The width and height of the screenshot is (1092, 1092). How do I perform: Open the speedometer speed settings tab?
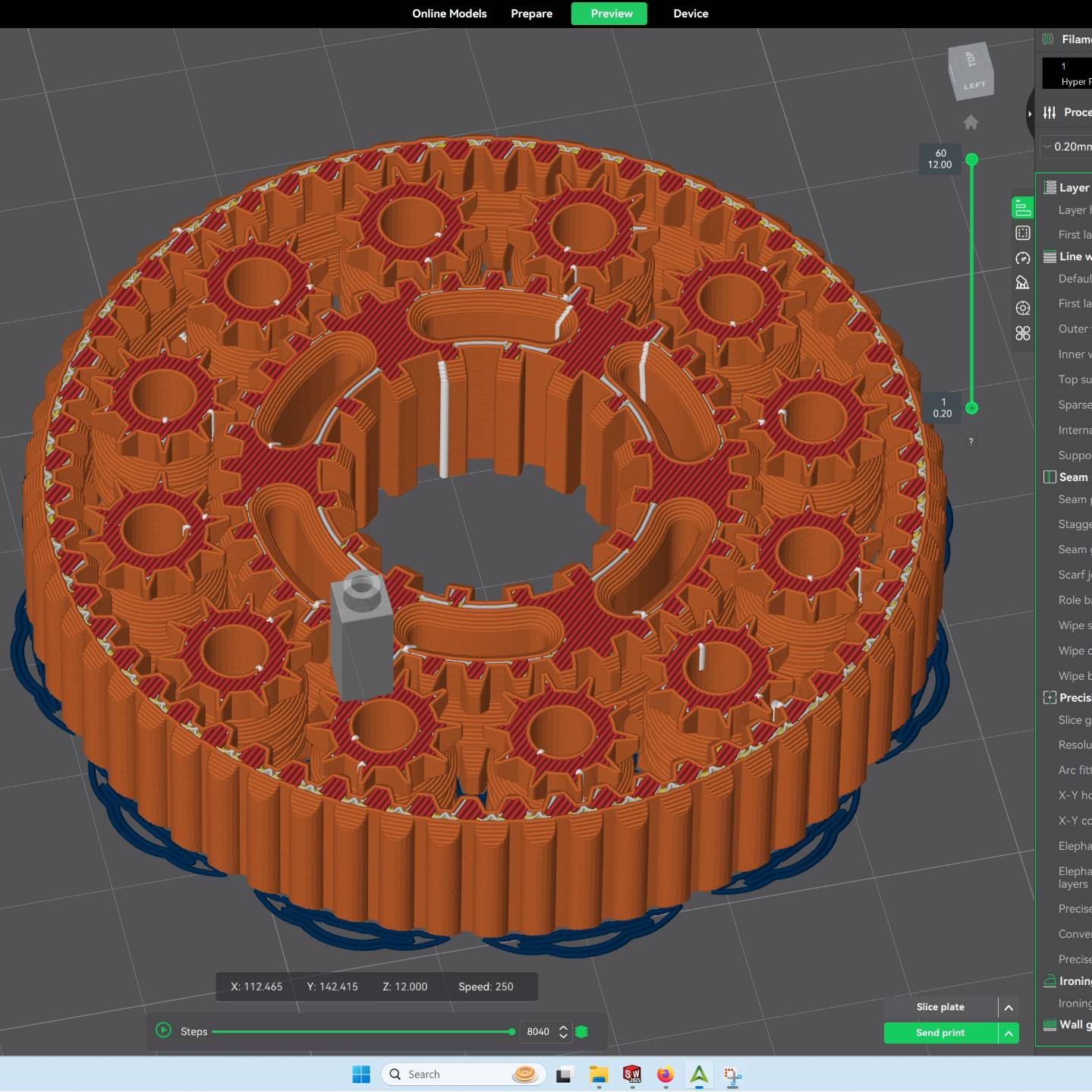1022,258
